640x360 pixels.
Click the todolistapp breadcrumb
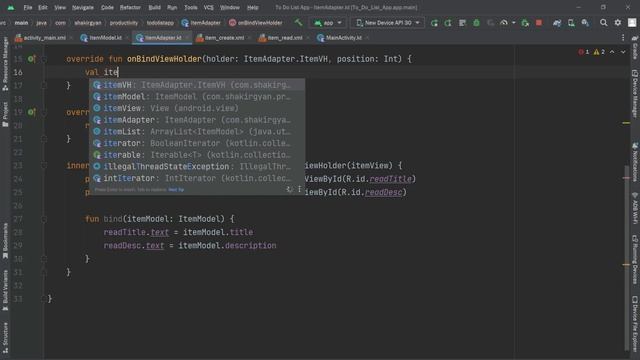160,23
